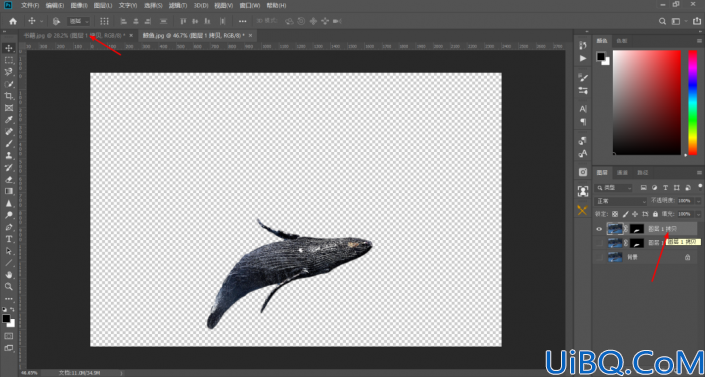This screenshot has width=705, height=377.
Task: Open the Edit Toolbar three-dots button
Action: 9,299
